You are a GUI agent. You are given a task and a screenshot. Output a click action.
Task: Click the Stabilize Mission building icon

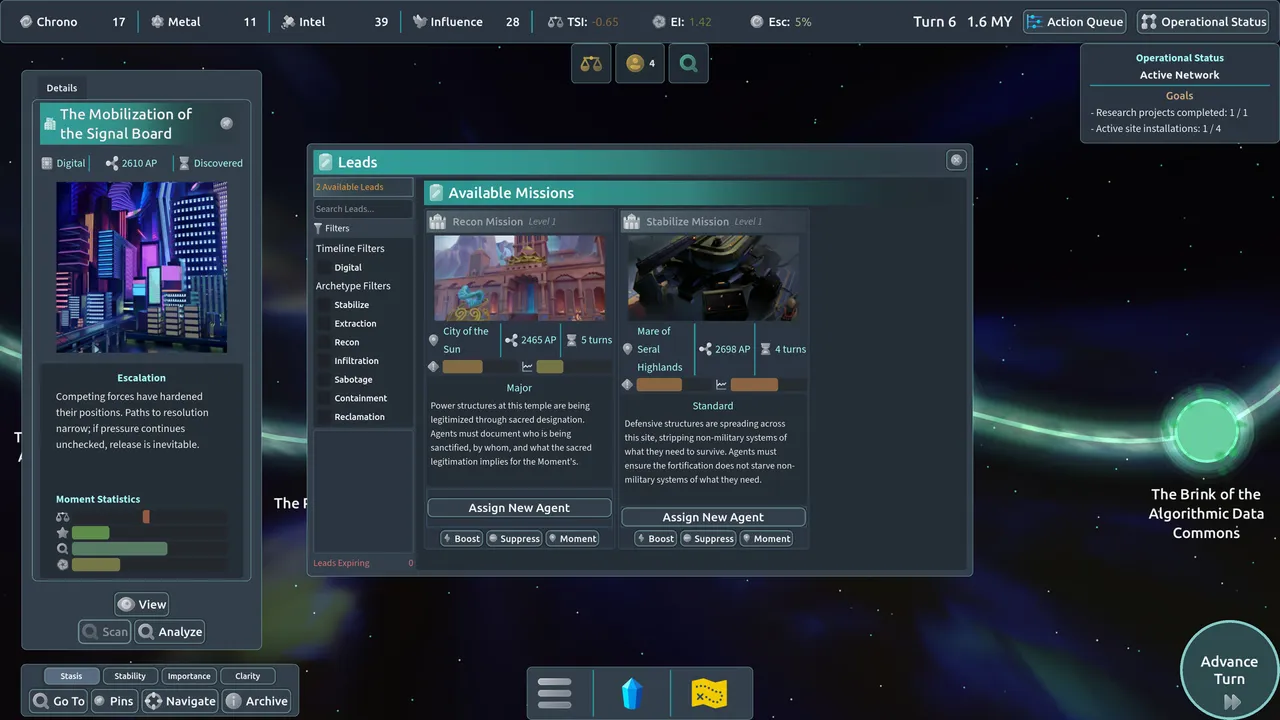(631, 222)
